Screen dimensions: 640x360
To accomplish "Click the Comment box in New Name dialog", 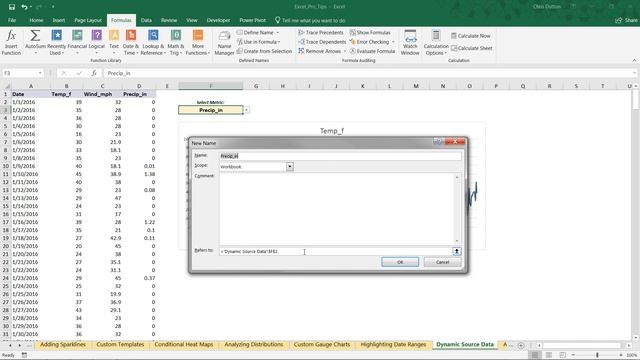I will pyautogui.click(x=337, y=209).
